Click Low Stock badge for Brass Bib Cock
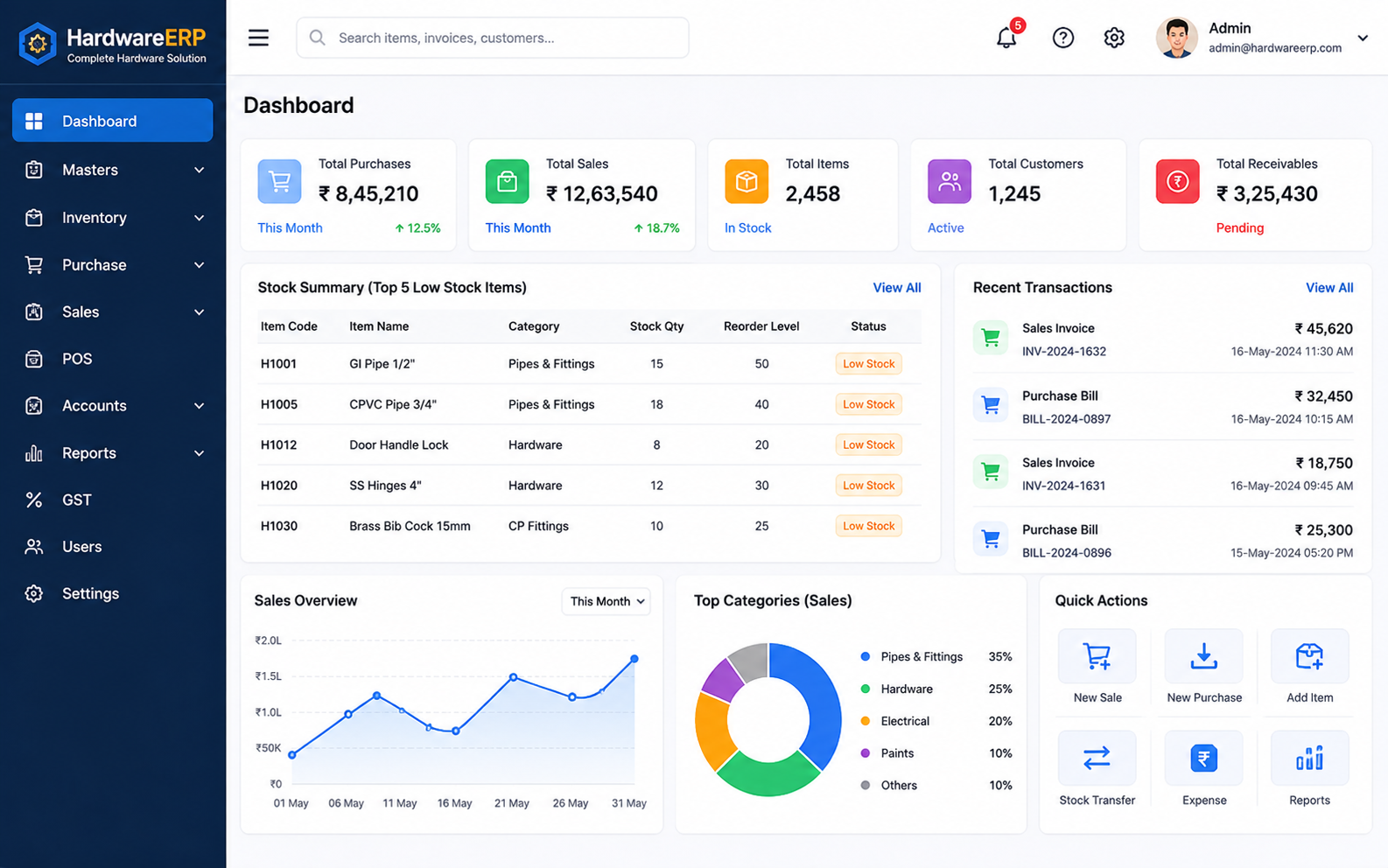This screenshot has height=868, width=1388. pyautogui.click(x=868, y=526)
